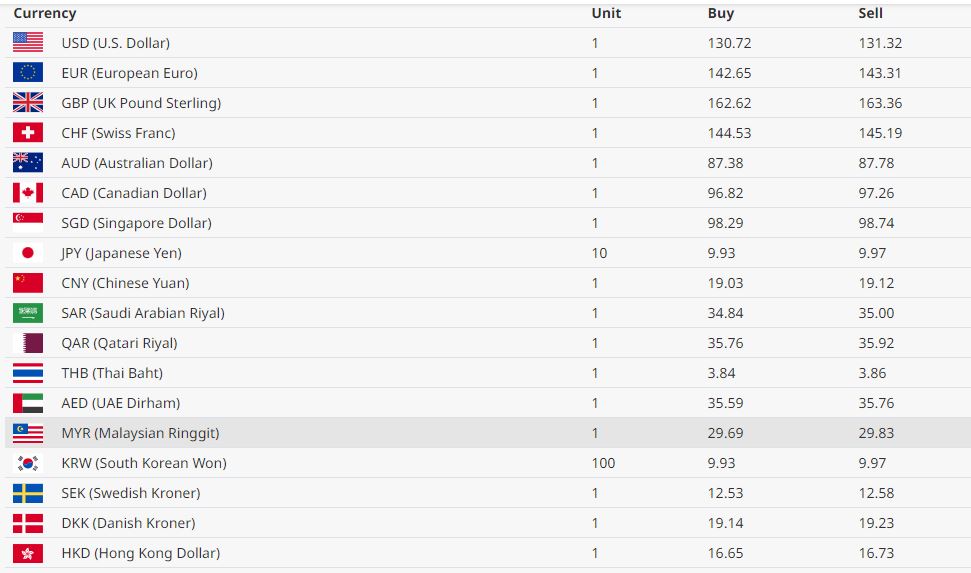The height and width of the screenshot is (573, 971).
Task: Click the Canadian maple leaf flag icon
Action: click(28, 193)
